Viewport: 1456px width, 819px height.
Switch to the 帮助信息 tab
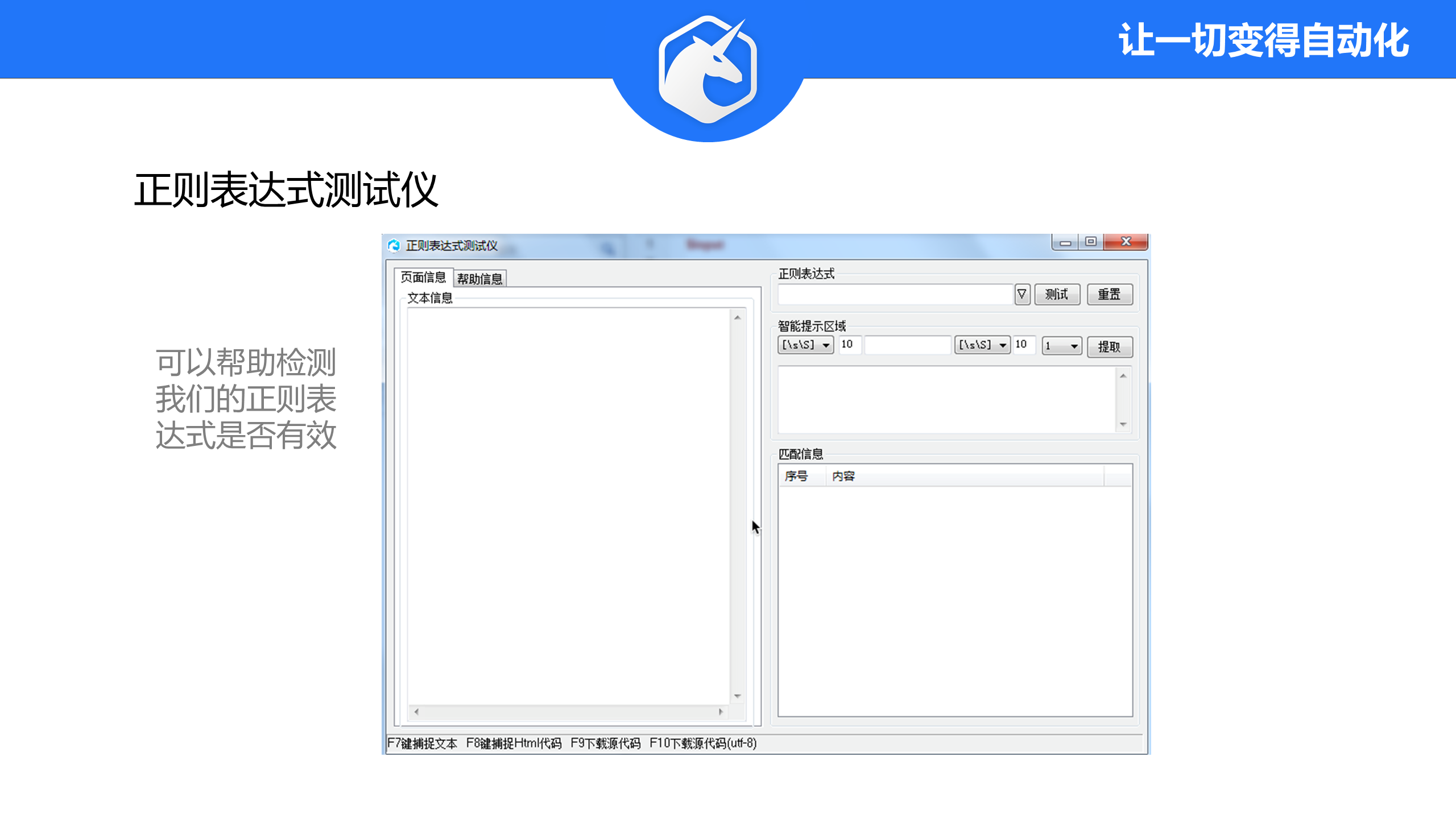tap(479, 279)
